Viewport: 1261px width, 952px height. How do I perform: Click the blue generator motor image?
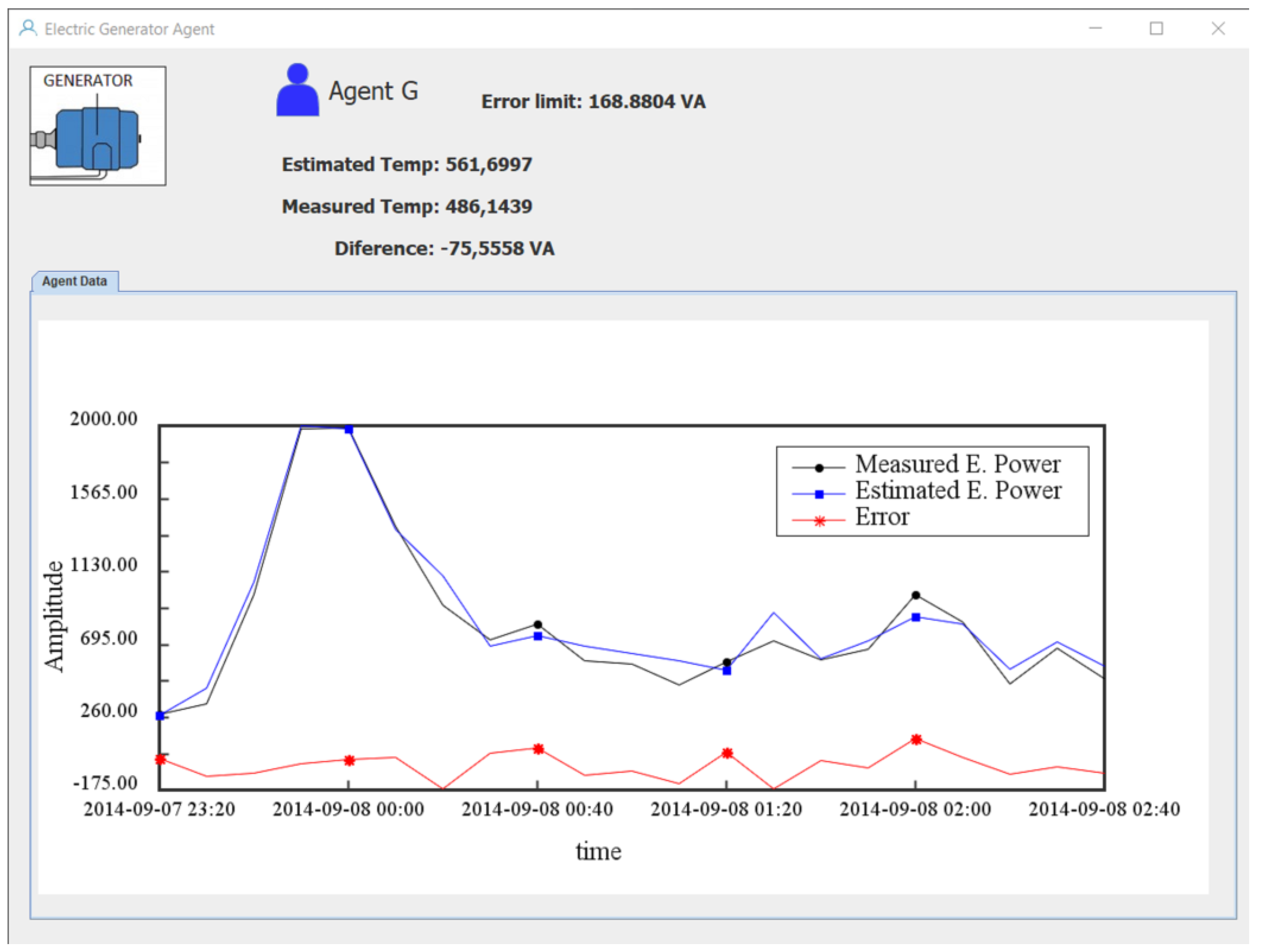(x=97, y=139)
